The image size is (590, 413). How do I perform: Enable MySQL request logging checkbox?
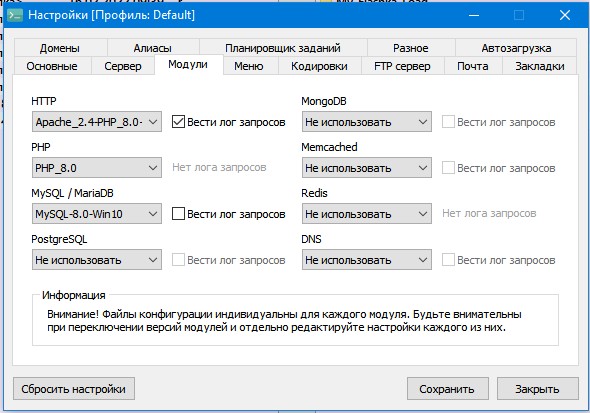[178, 214]
